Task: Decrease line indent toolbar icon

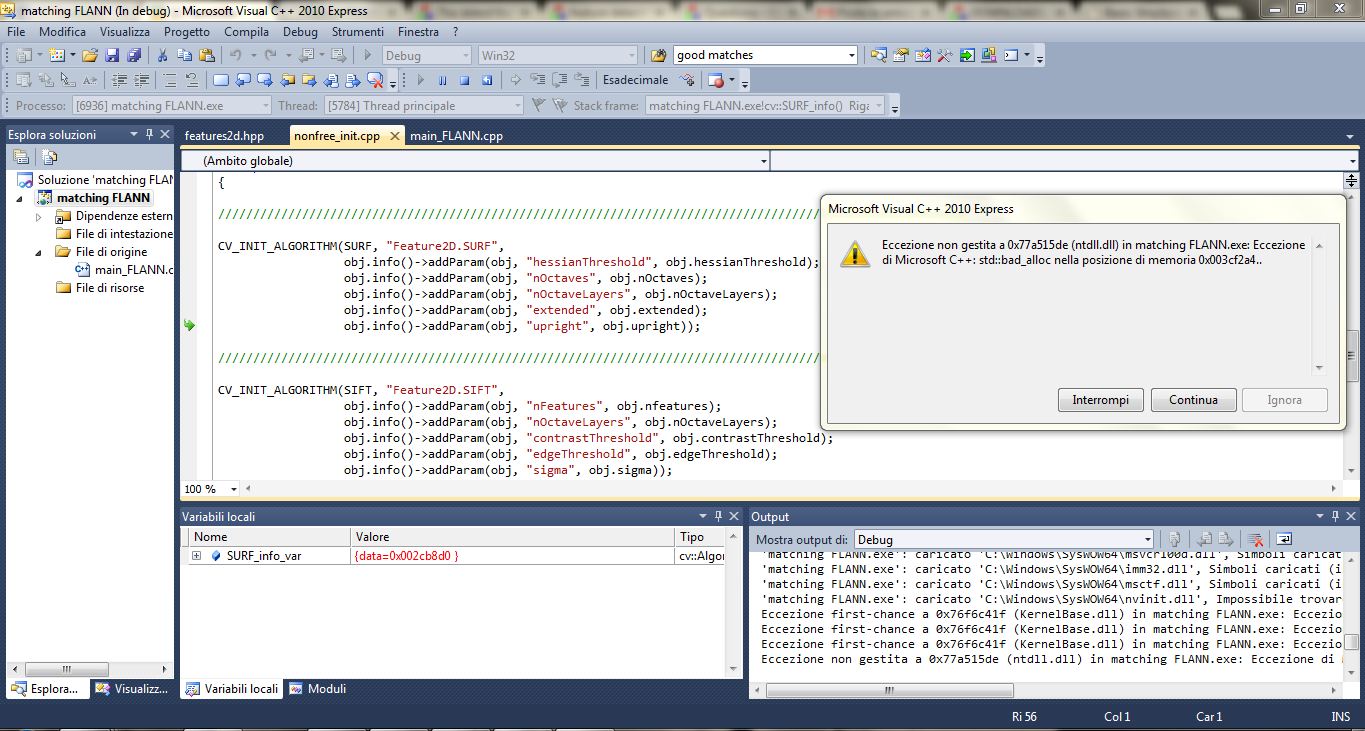Action: (x=119, y=80)
